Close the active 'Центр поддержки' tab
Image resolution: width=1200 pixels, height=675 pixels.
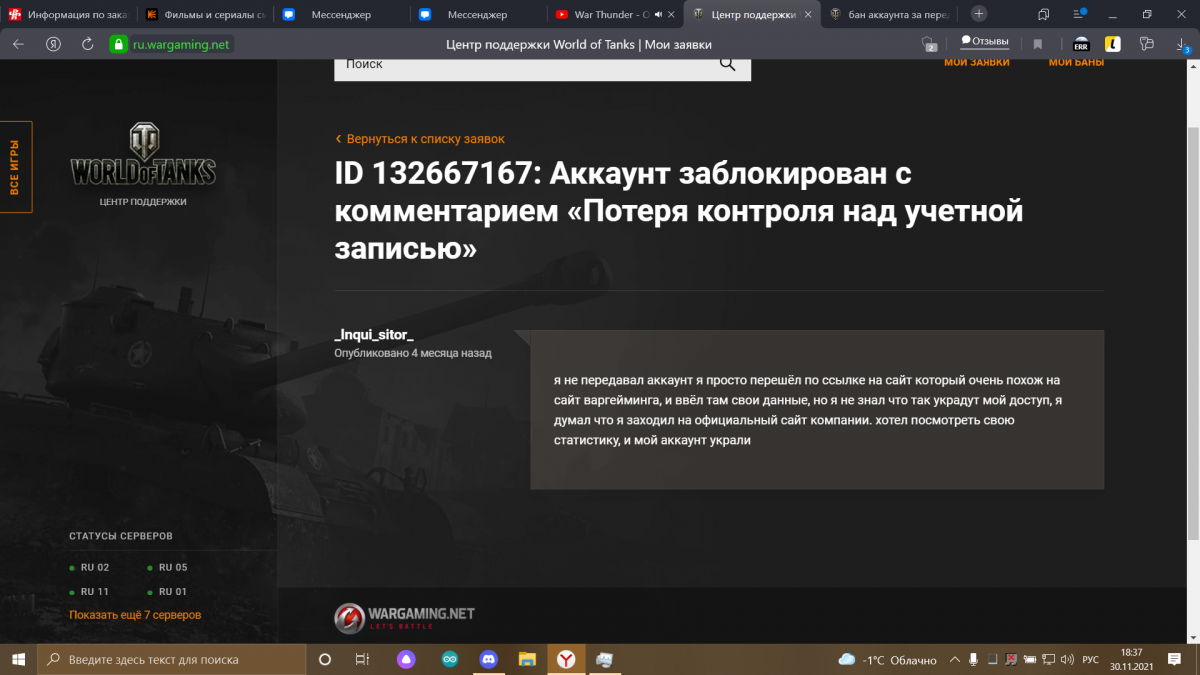[807, 15]
